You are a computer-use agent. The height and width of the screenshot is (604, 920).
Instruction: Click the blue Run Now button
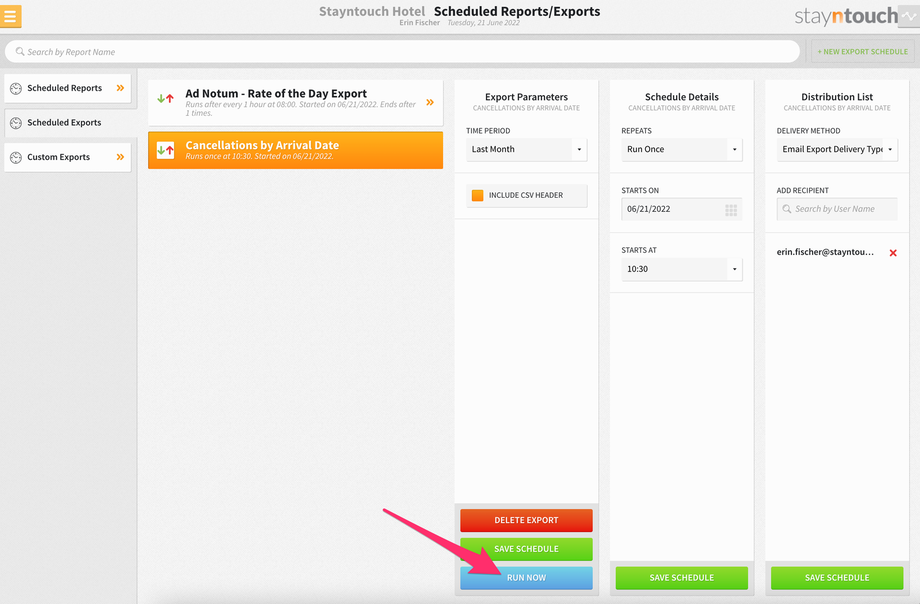point(526,578)
